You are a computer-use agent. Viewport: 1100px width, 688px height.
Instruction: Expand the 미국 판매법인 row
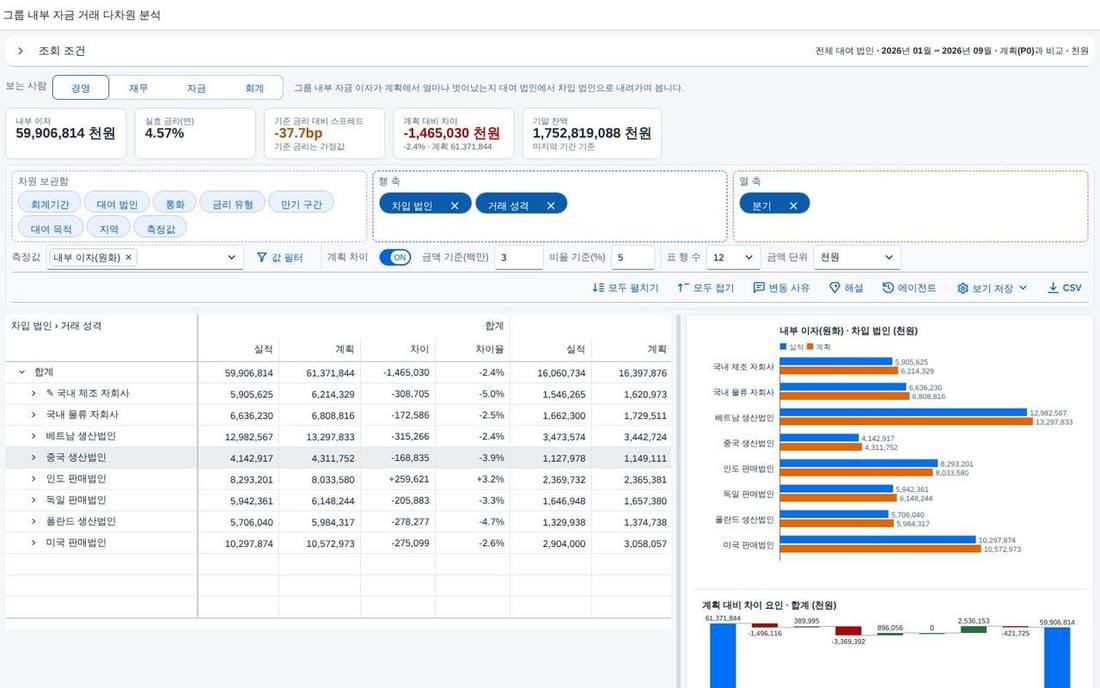pyautogui.click(x=33, y=543)
